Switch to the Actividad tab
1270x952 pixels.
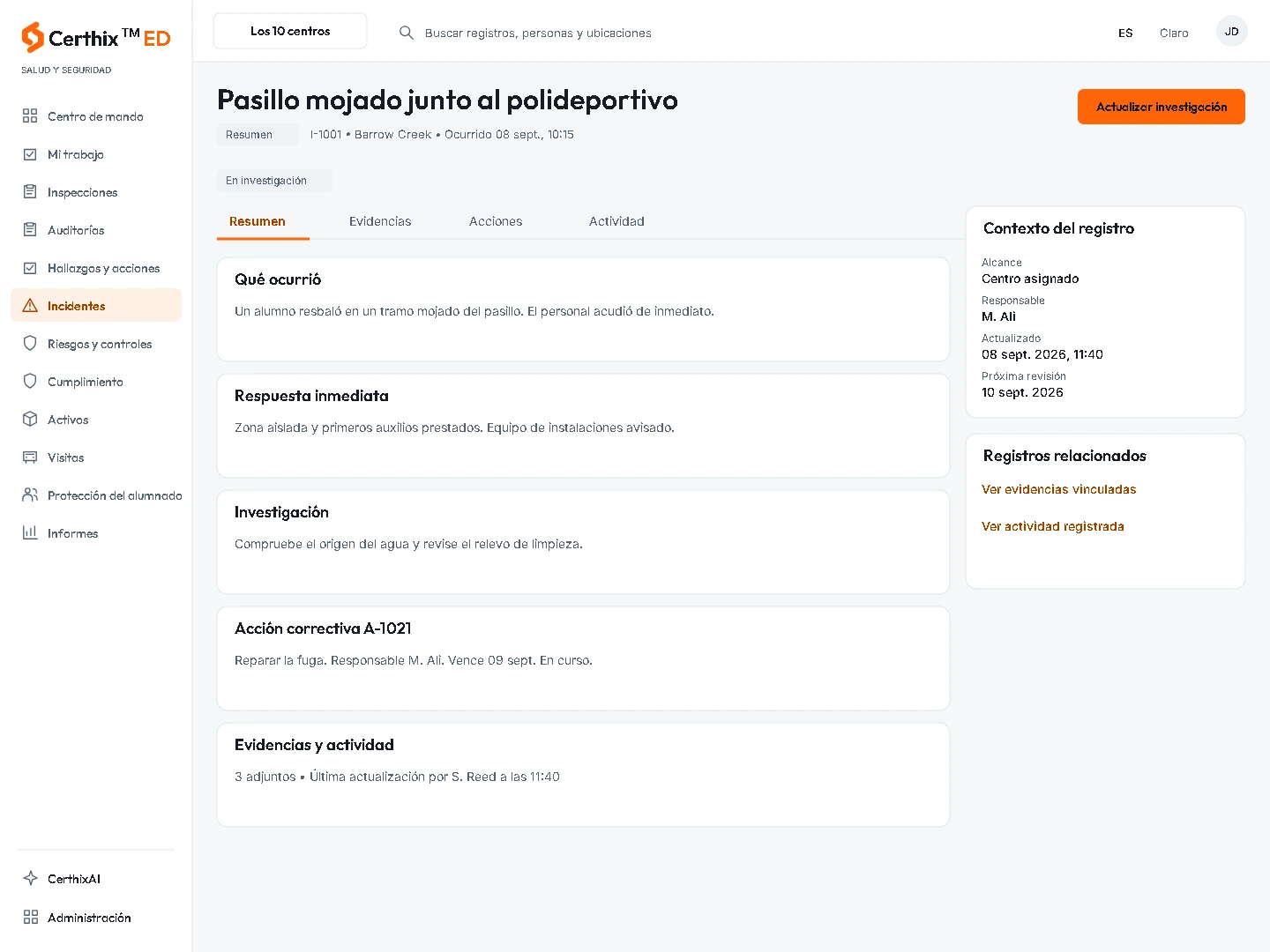coord(616,221)
